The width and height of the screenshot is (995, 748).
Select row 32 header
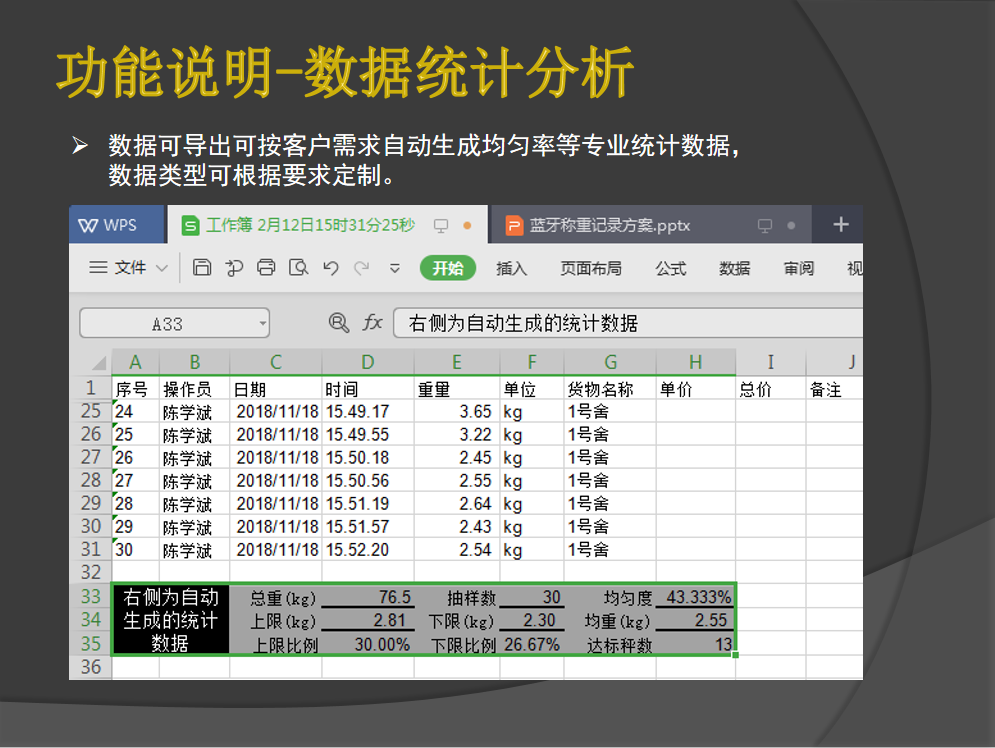coord(91,572)
